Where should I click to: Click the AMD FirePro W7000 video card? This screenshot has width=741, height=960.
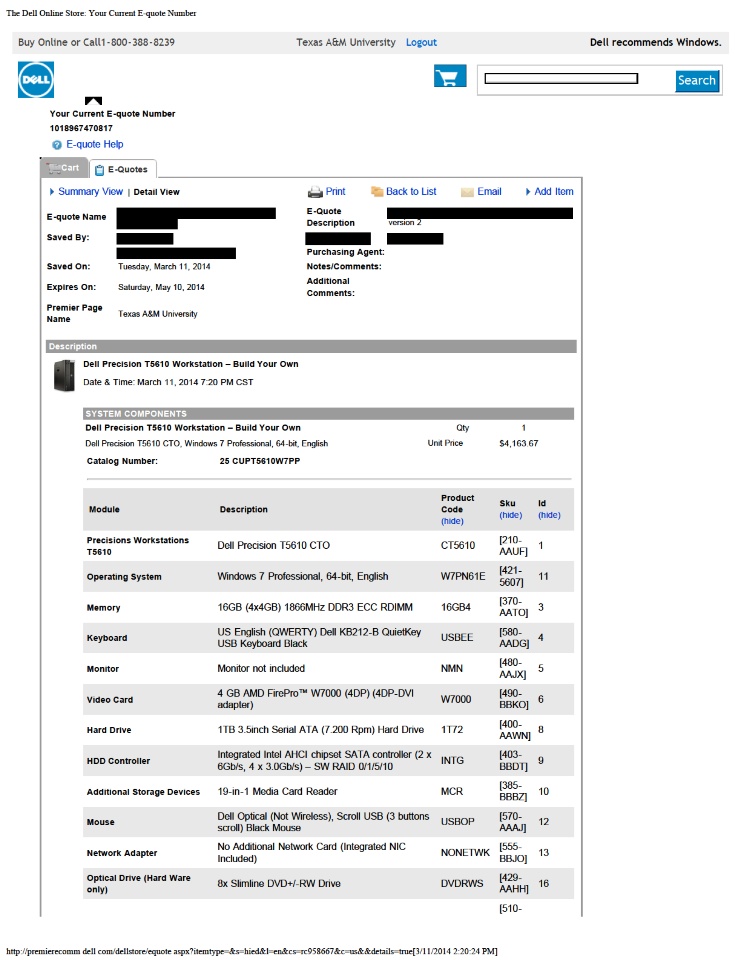pyautogui.click(x=315, y=699)
